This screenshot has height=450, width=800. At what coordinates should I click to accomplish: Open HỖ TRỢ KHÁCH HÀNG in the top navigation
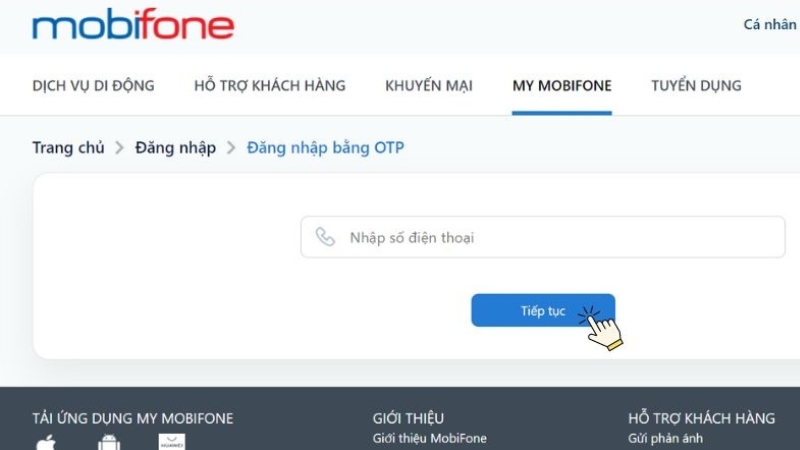pos(270,85)
